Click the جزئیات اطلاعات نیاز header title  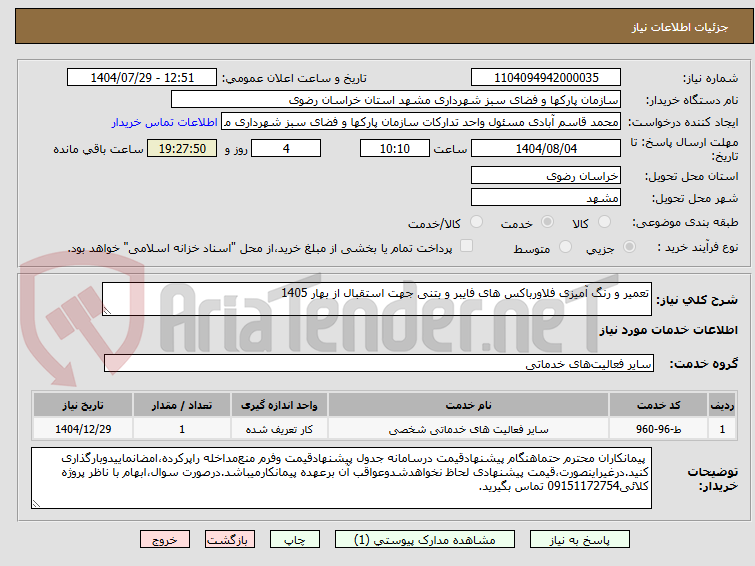tap(680, 27)
